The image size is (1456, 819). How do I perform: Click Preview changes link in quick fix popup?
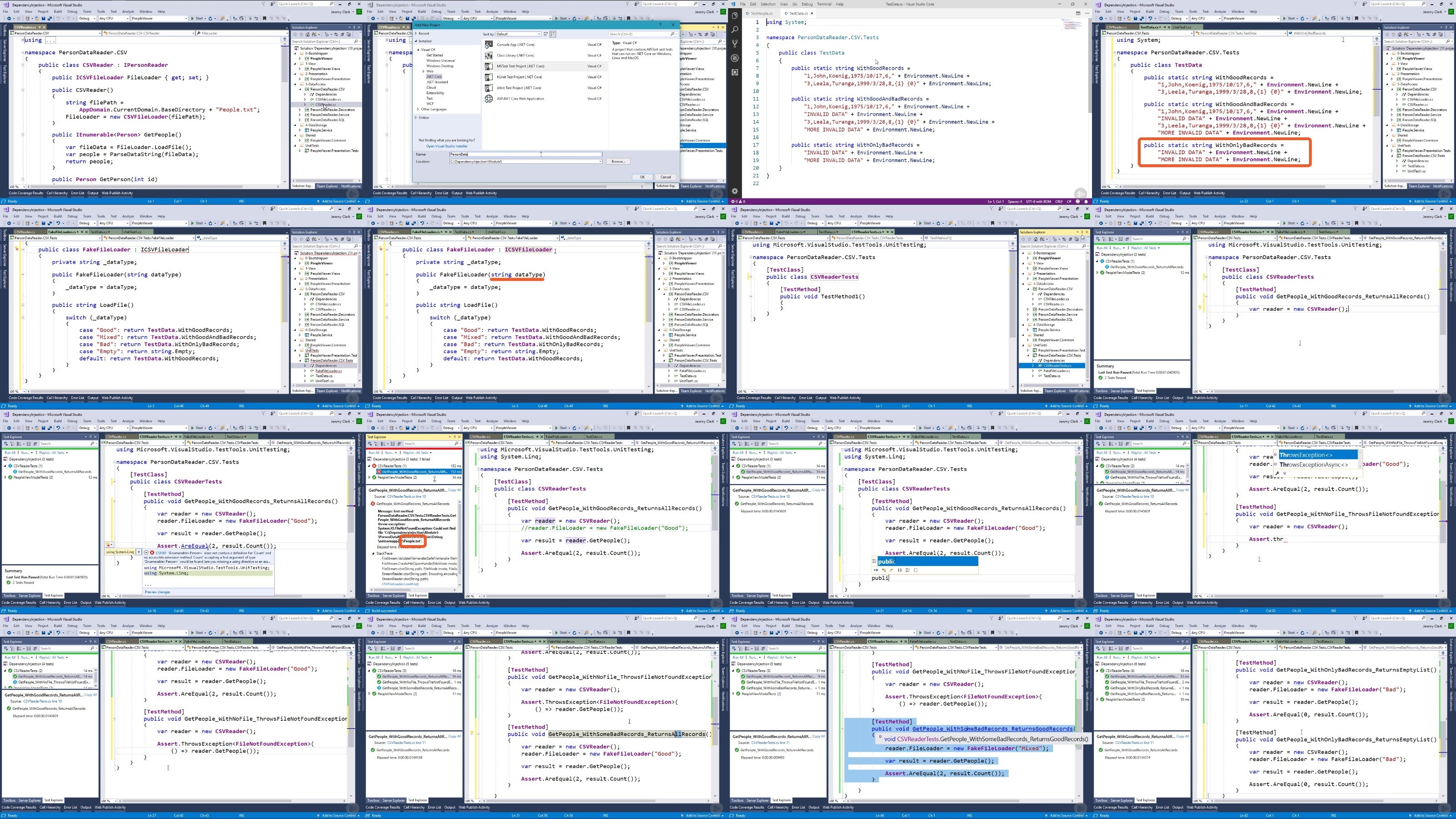click(157, 592)
